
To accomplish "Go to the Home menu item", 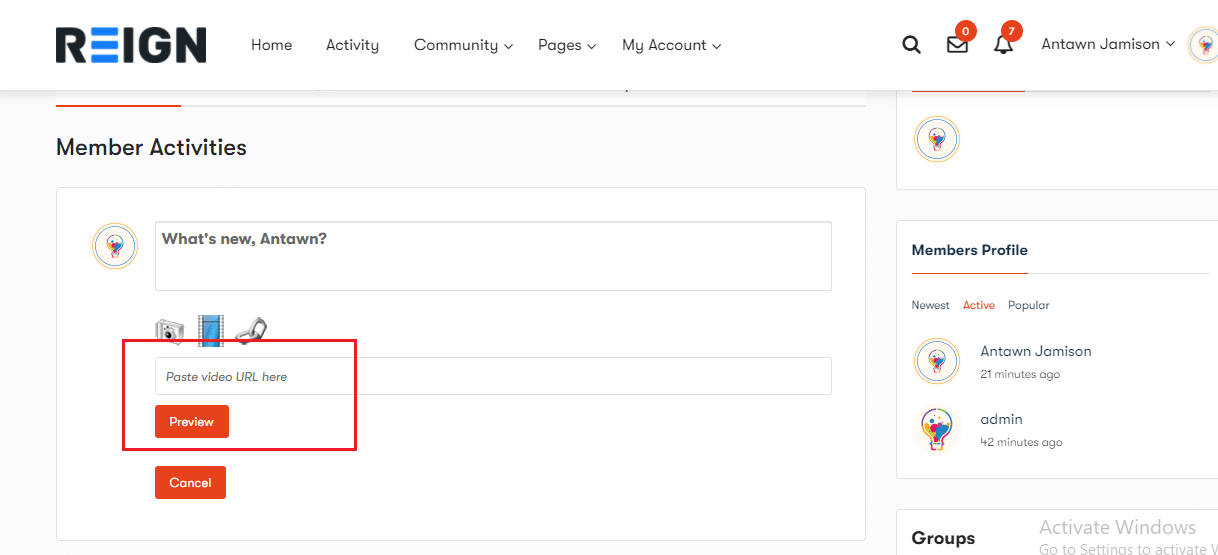I will point(272,45).
